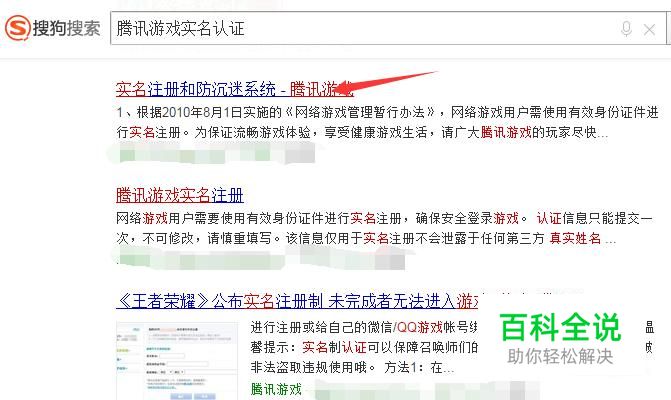Click the microphone voice search icon

click(626, 29)
